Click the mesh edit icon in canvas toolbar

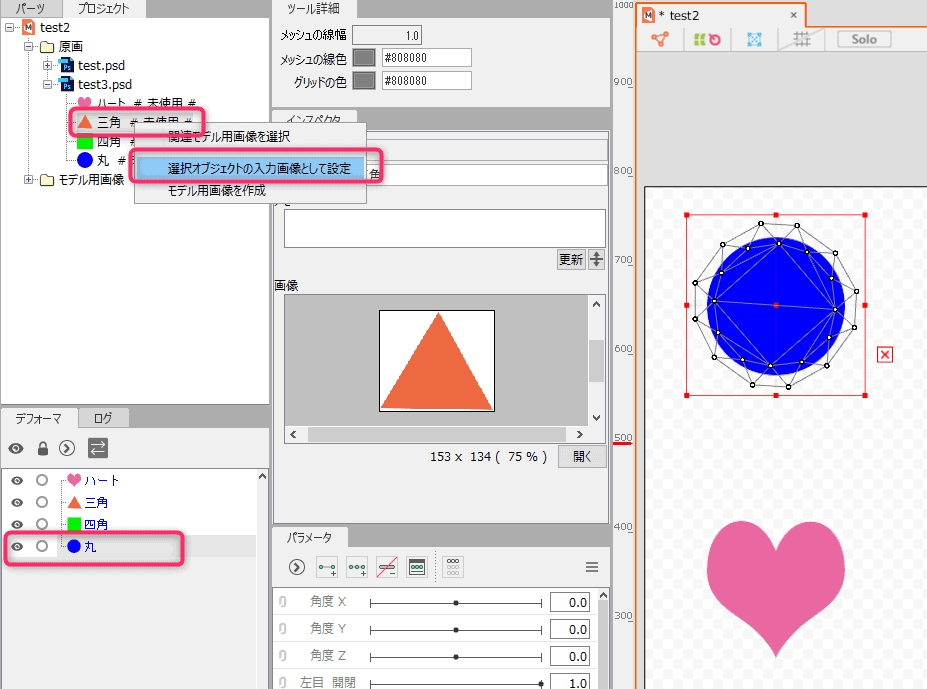(x=660, y=39)
